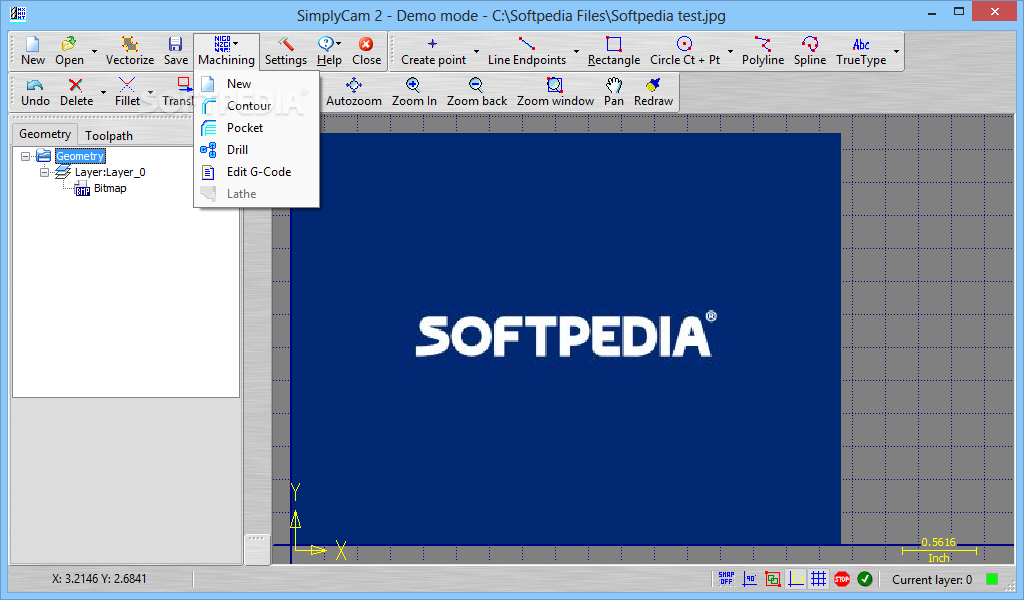
Task: Click the Transform toolbar button
Action: coord(178,92)
